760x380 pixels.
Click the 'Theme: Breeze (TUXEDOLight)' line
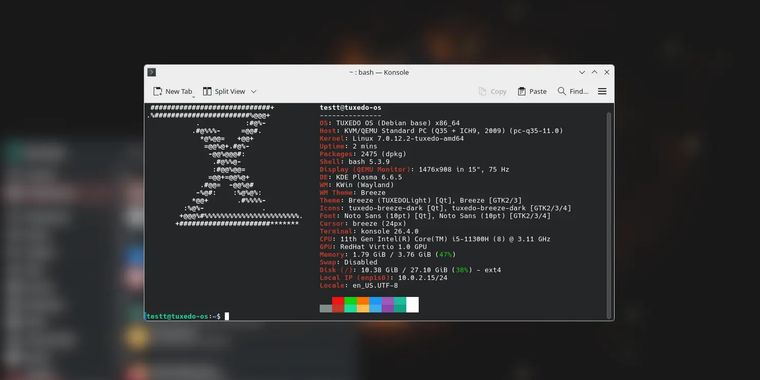[421, 201]
